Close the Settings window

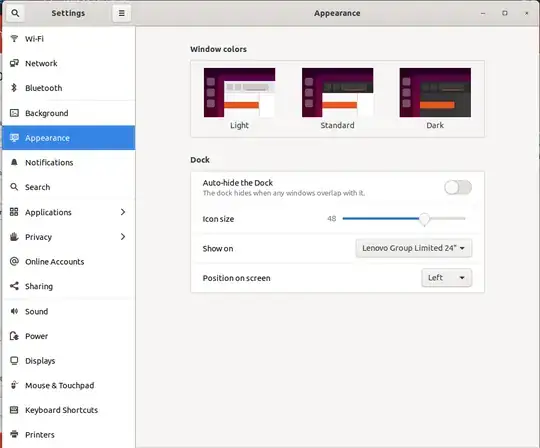[526, 13]
